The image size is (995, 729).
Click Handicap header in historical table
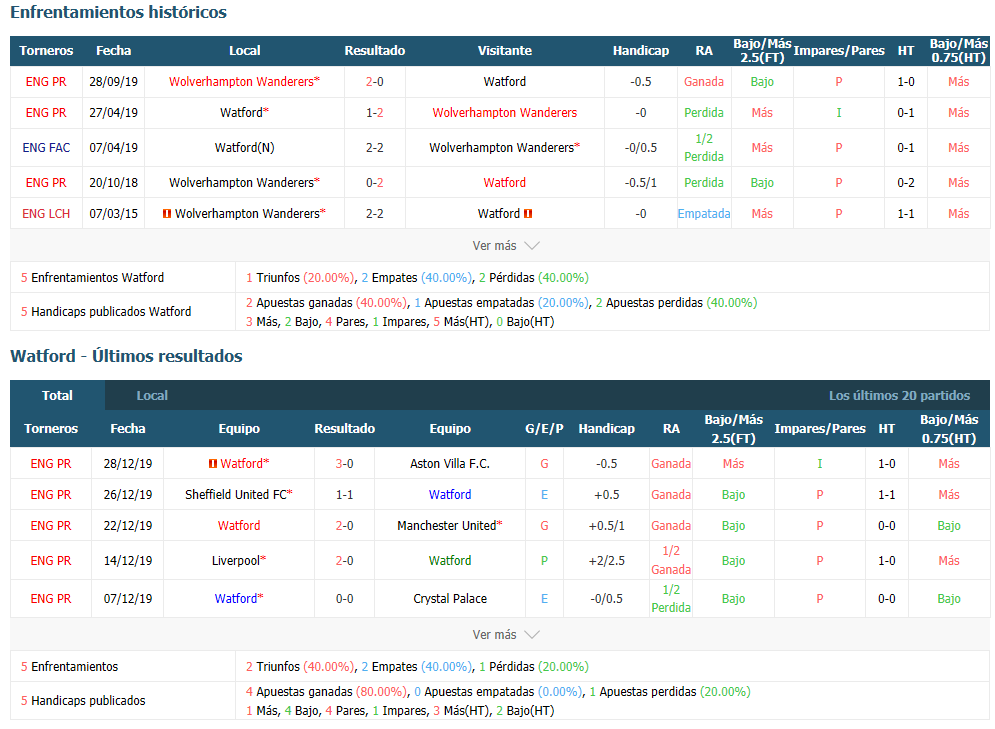[x=641, y=51]
